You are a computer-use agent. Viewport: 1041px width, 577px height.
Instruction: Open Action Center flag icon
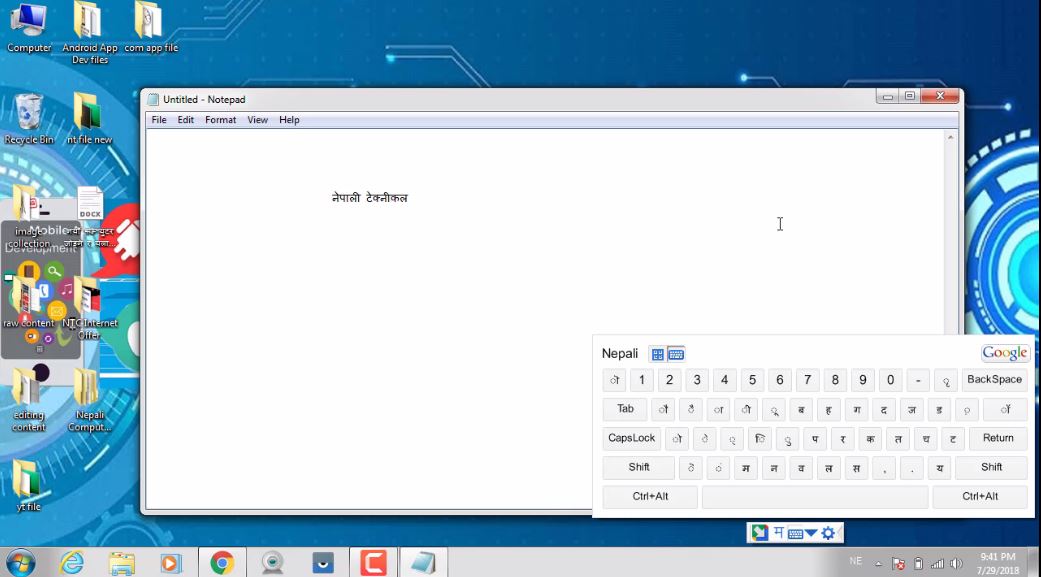[x=898, y=564]
